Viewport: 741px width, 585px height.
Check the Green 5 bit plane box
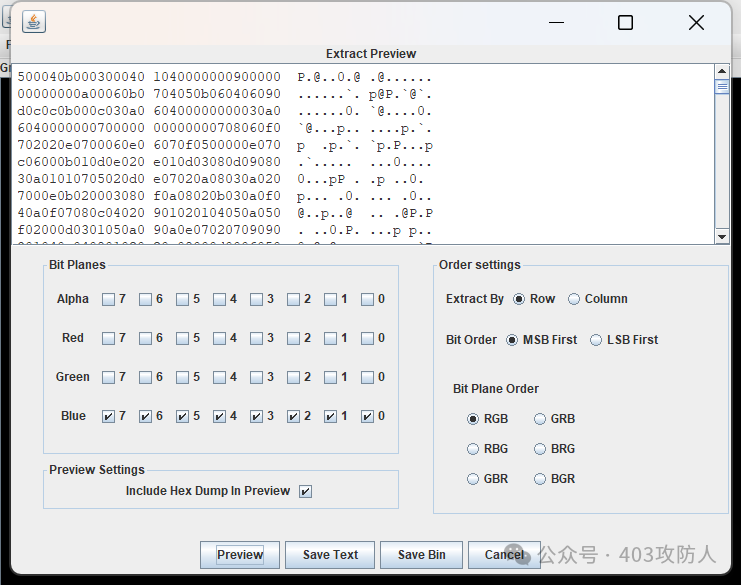pos(182,377)
